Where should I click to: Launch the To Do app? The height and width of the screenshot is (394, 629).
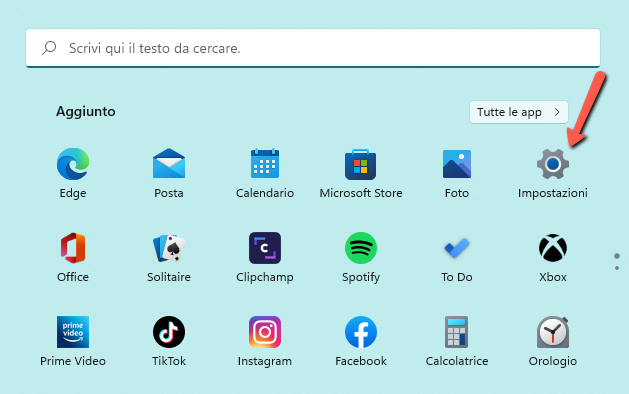457,248
